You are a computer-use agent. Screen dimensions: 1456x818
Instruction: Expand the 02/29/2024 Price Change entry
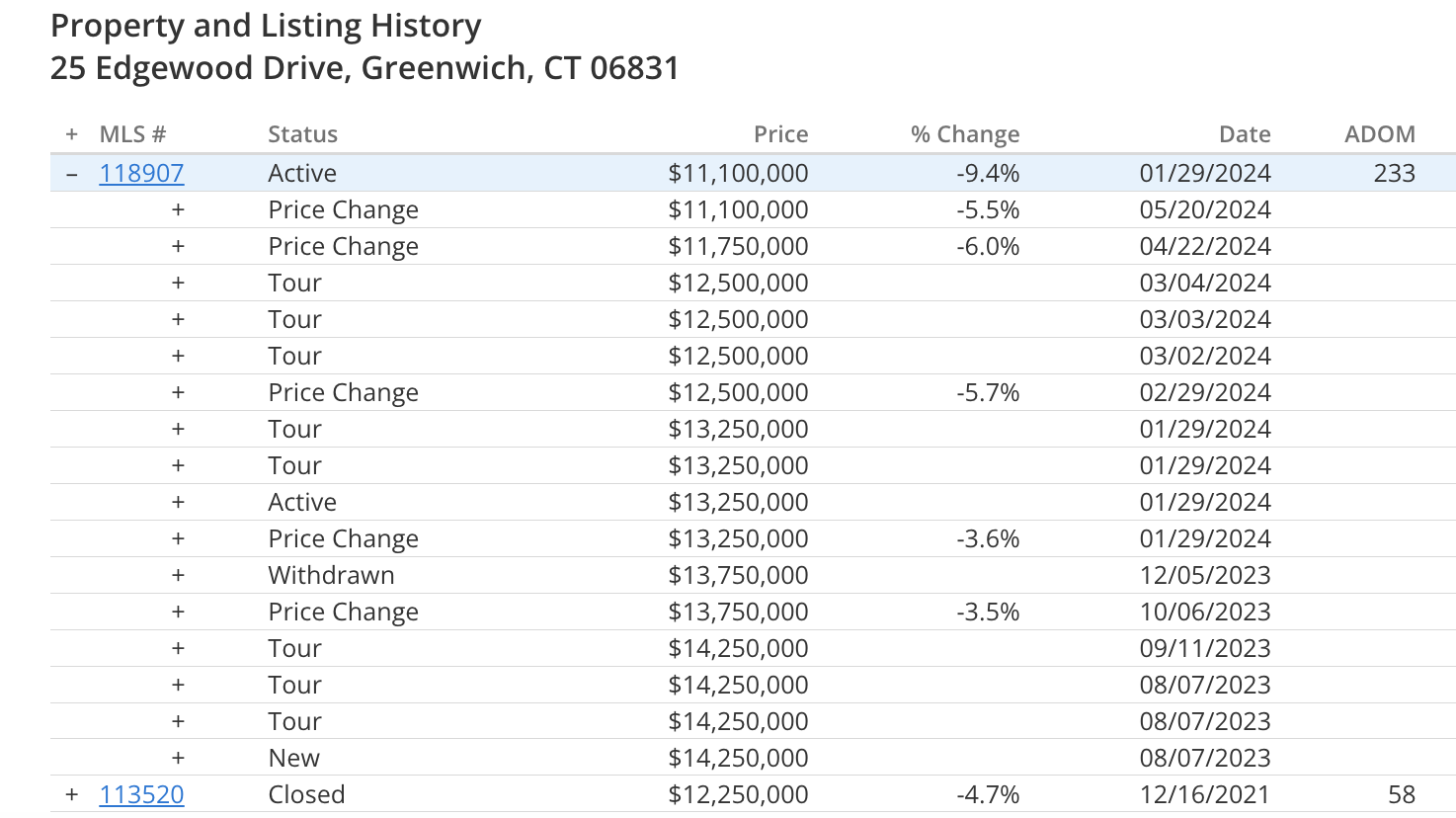pos(178,392)
